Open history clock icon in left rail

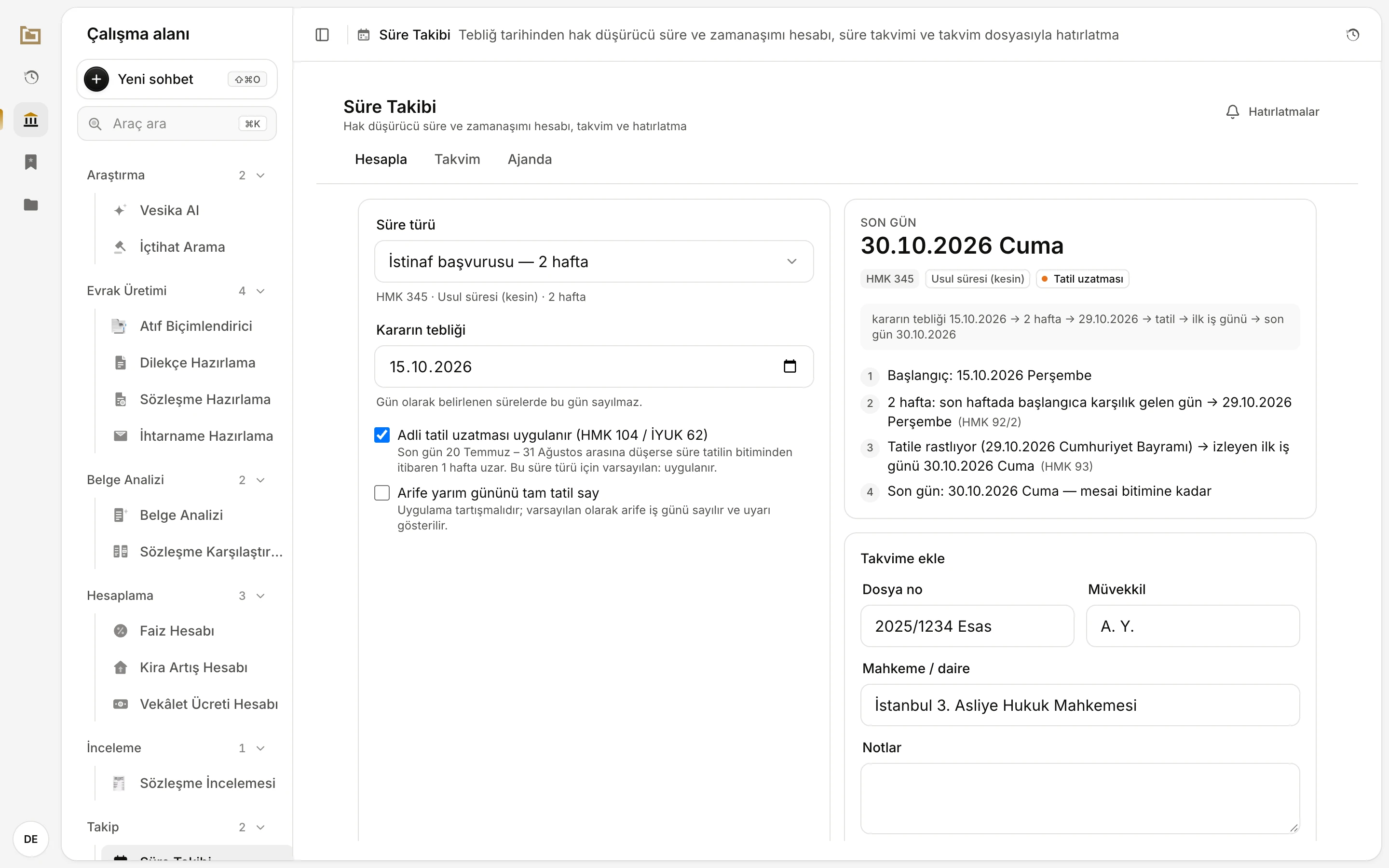pos(31,78)
